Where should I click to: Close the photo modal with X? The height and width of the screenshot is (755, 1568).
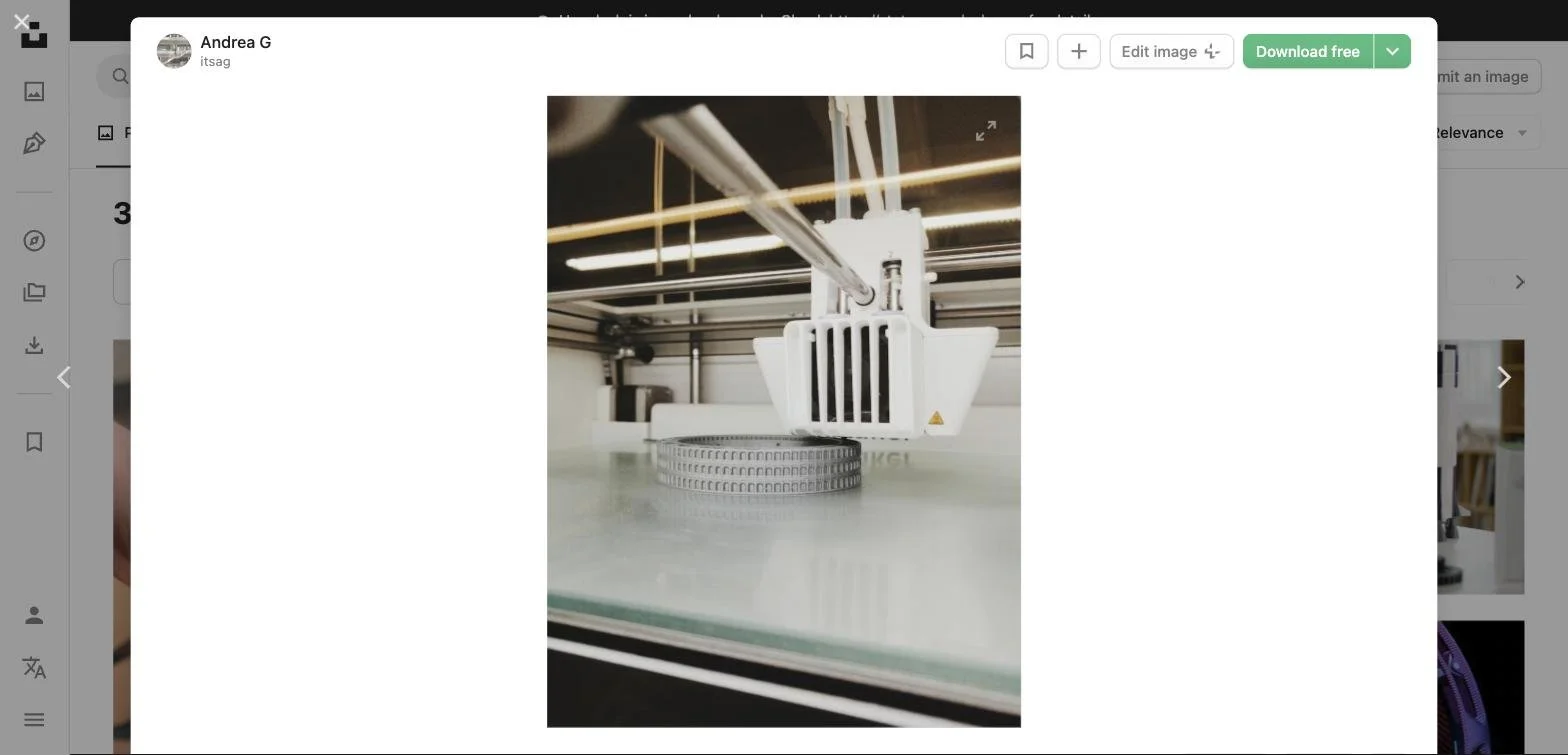[22, 21]
